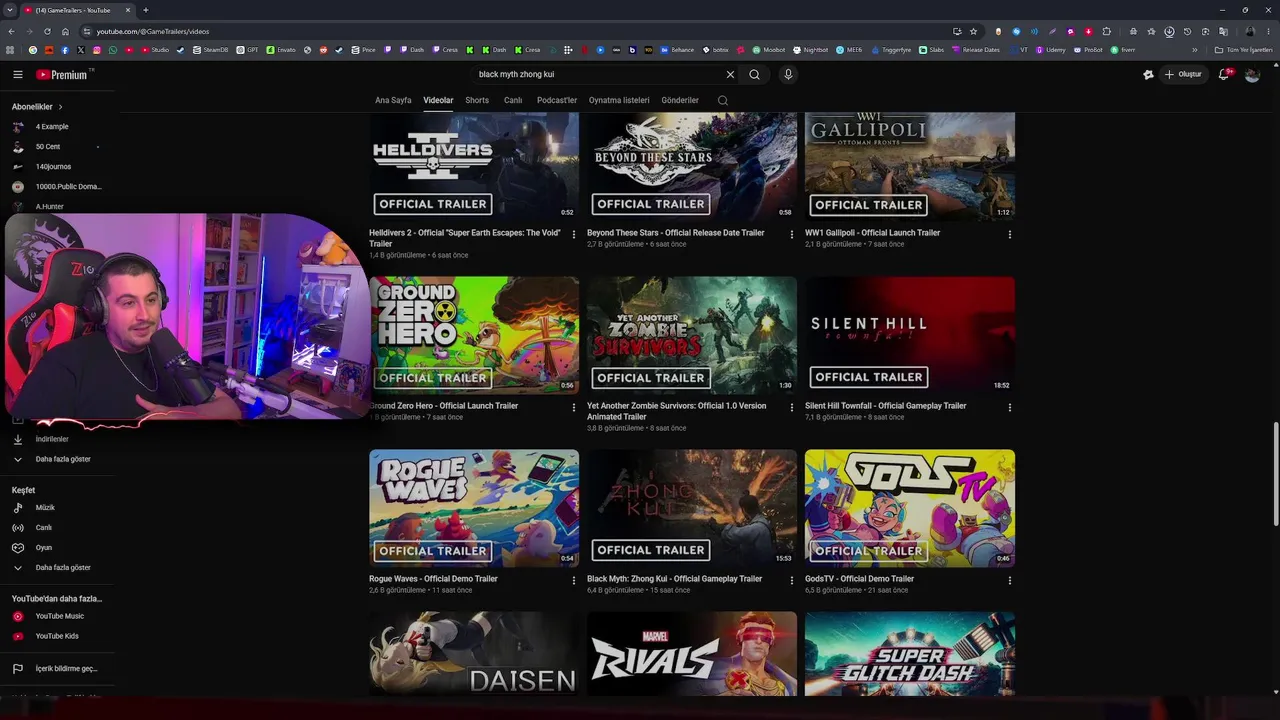Search within the channel using magnifier icon
The width and height of the screenshot is (1280, 720).
click(x=723, y=100)
